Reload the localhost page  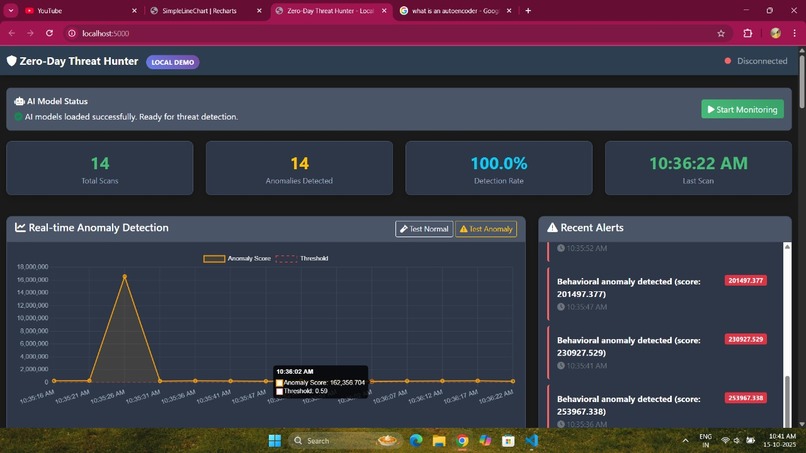49,33
